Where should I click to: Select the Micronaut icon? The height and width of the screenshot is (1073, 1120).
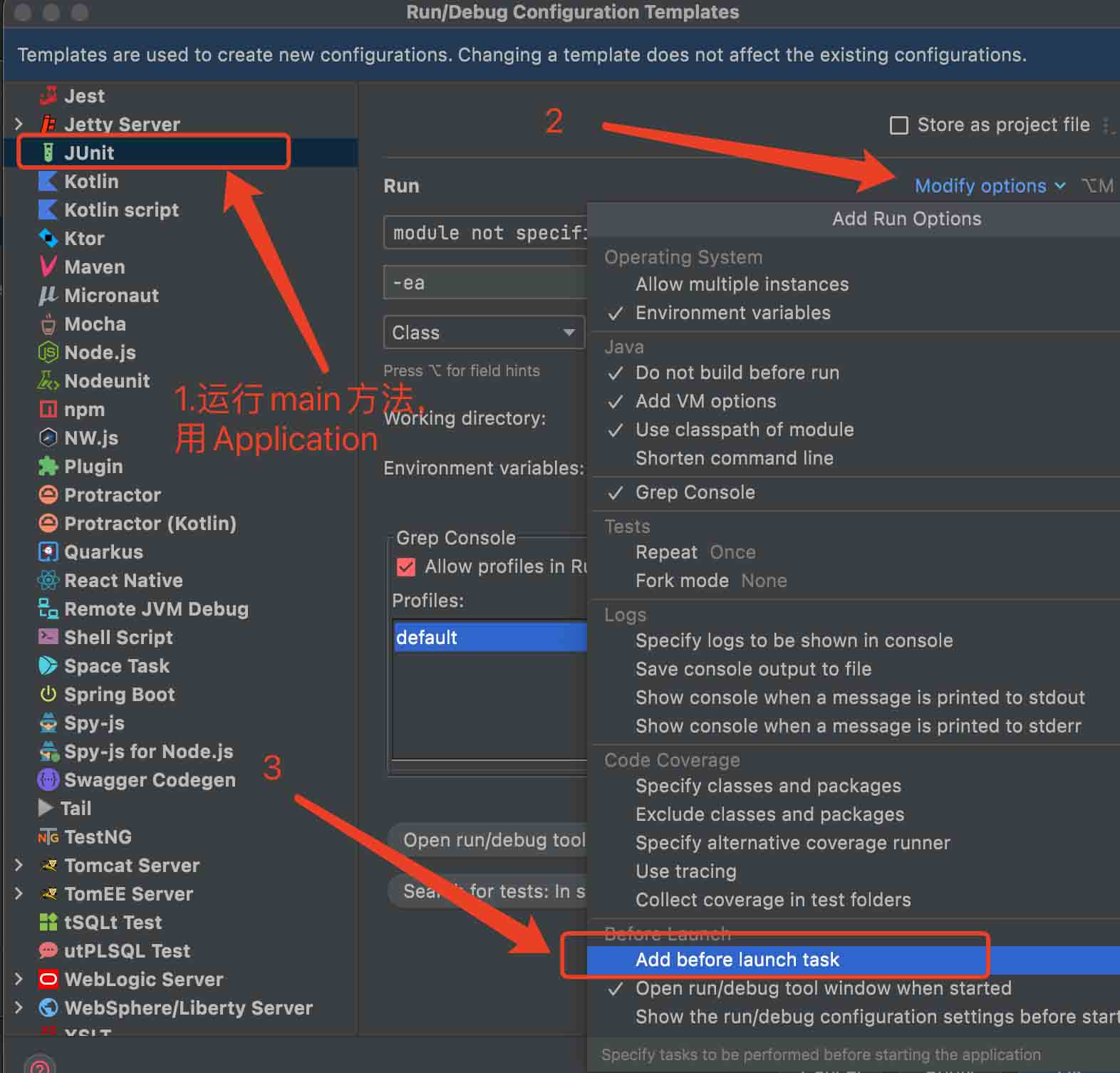coord(48,295)
